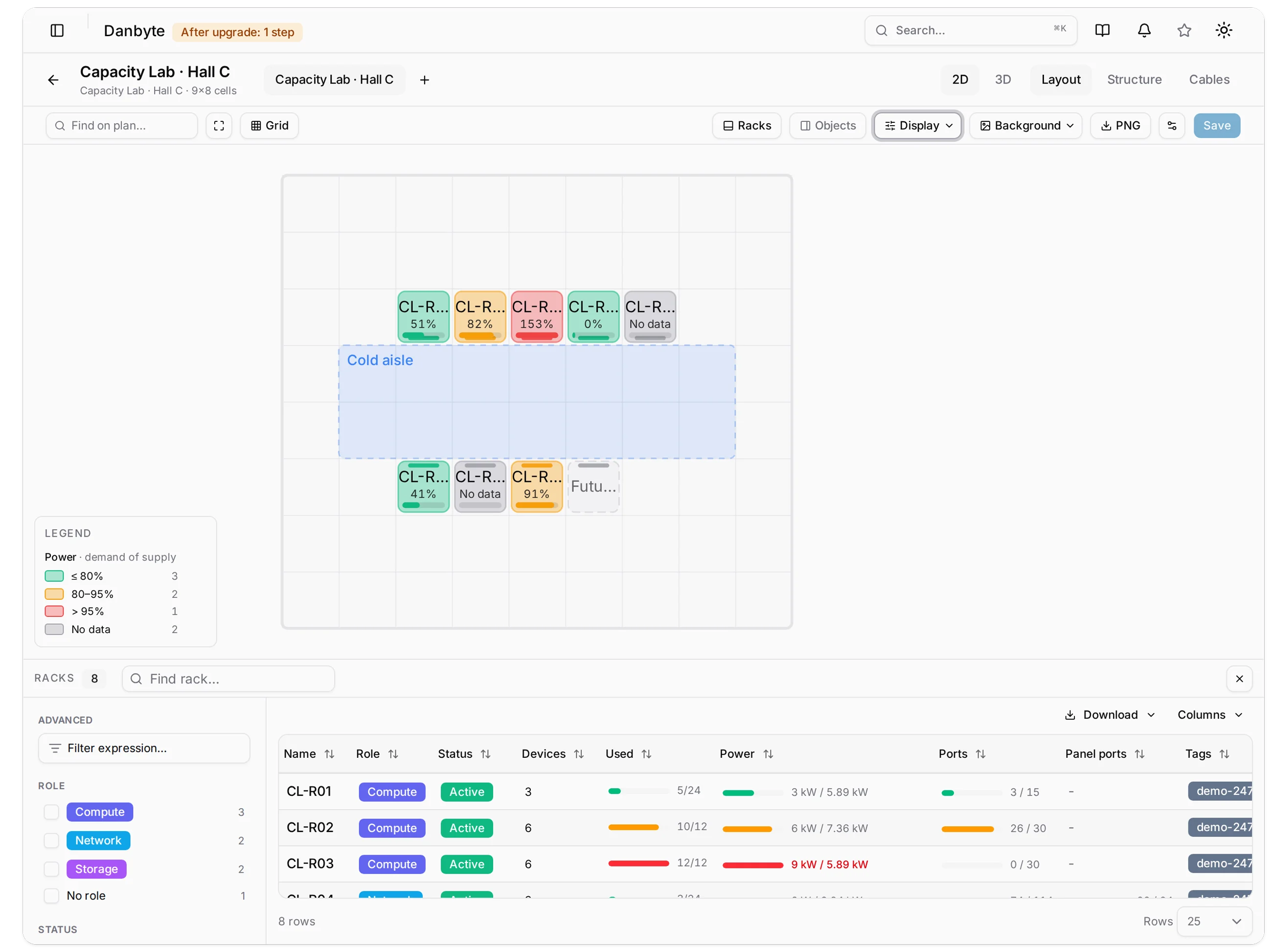
Task: Click the Find rack search field
Action: [228, 679]
